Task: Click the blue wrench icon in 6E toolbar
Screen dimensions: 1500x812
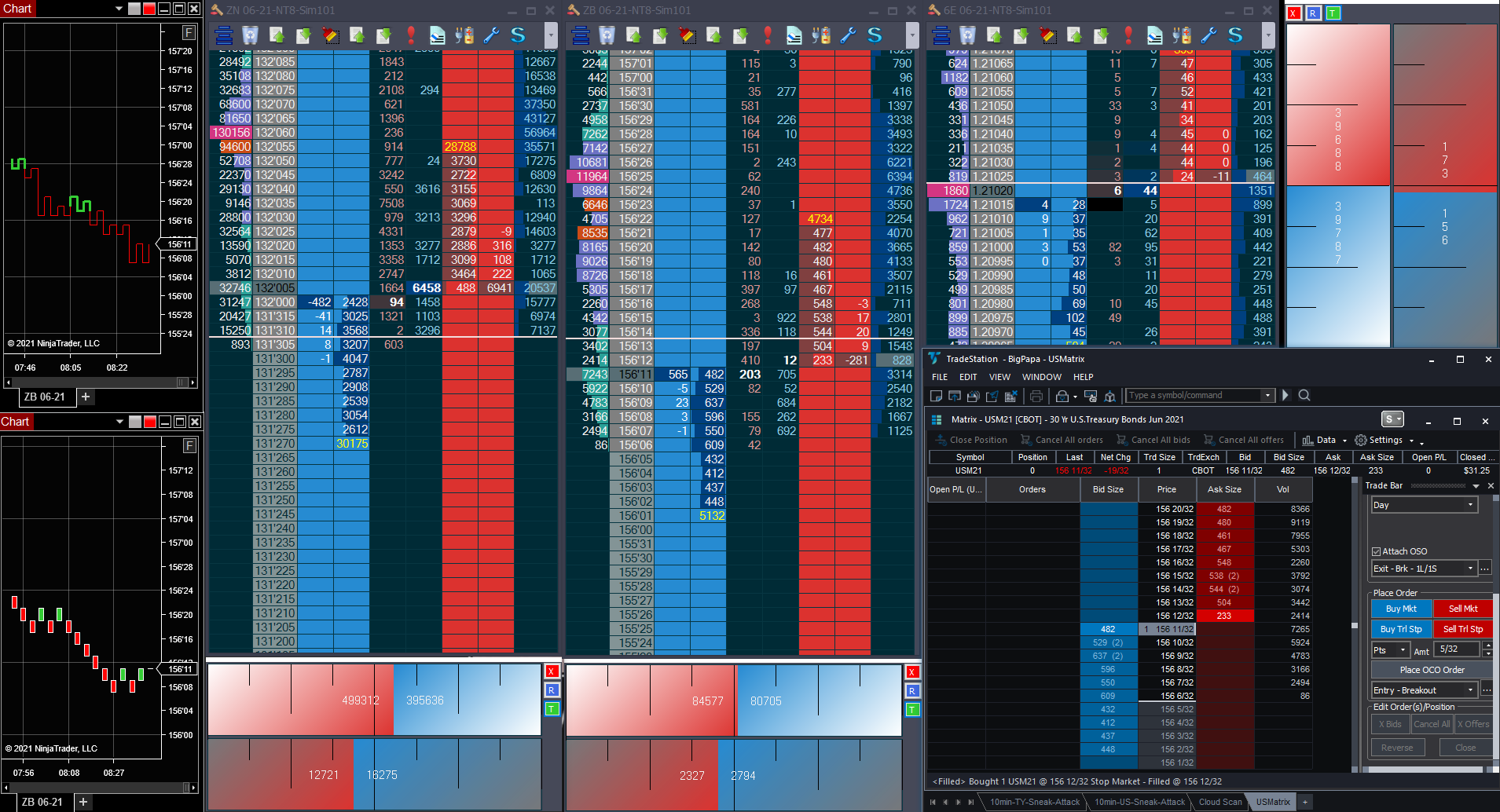Action: 1208,35
